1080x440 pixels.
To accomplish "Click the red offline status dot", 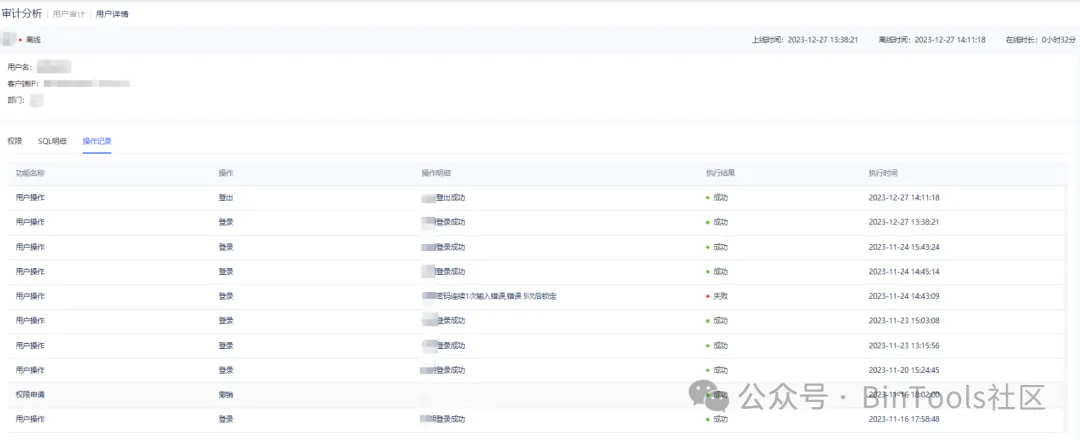I will pos(20,40).
